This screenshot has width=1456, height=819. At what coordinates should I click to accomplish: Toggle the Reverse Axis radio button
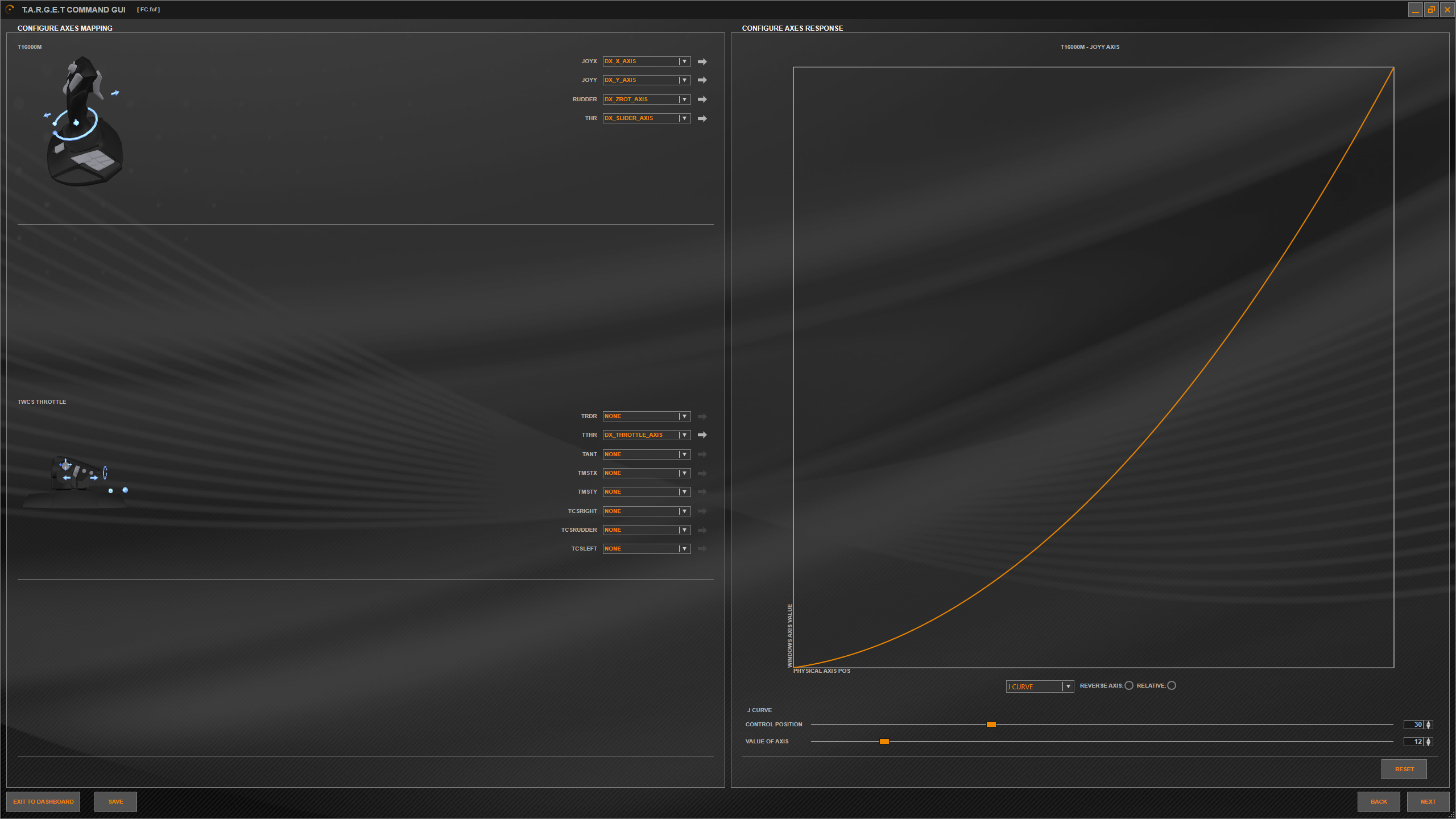(x=1129, y=686)
